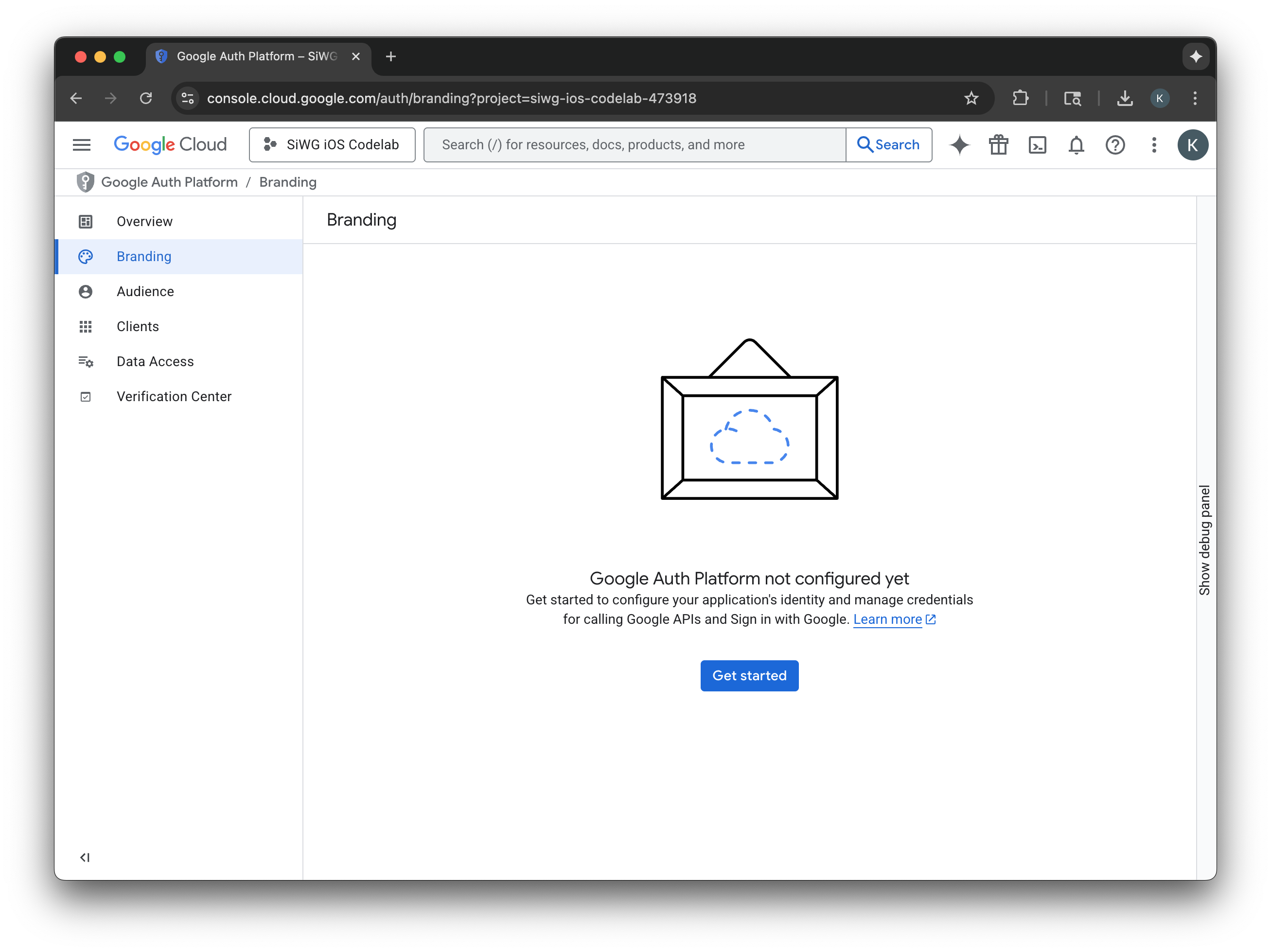
Task: Select the Clients grid icon
Action: pyautogui.click(x=86, y=326)
